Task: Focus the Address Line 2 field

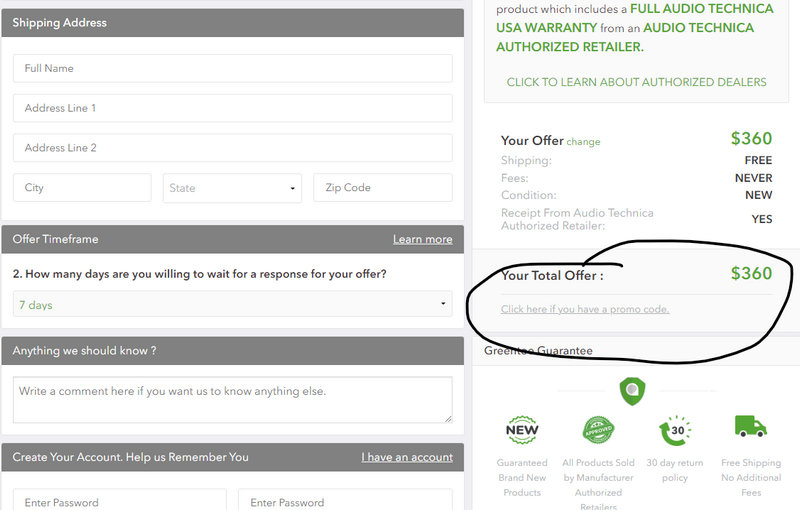Action: click(x=232, y=148)
